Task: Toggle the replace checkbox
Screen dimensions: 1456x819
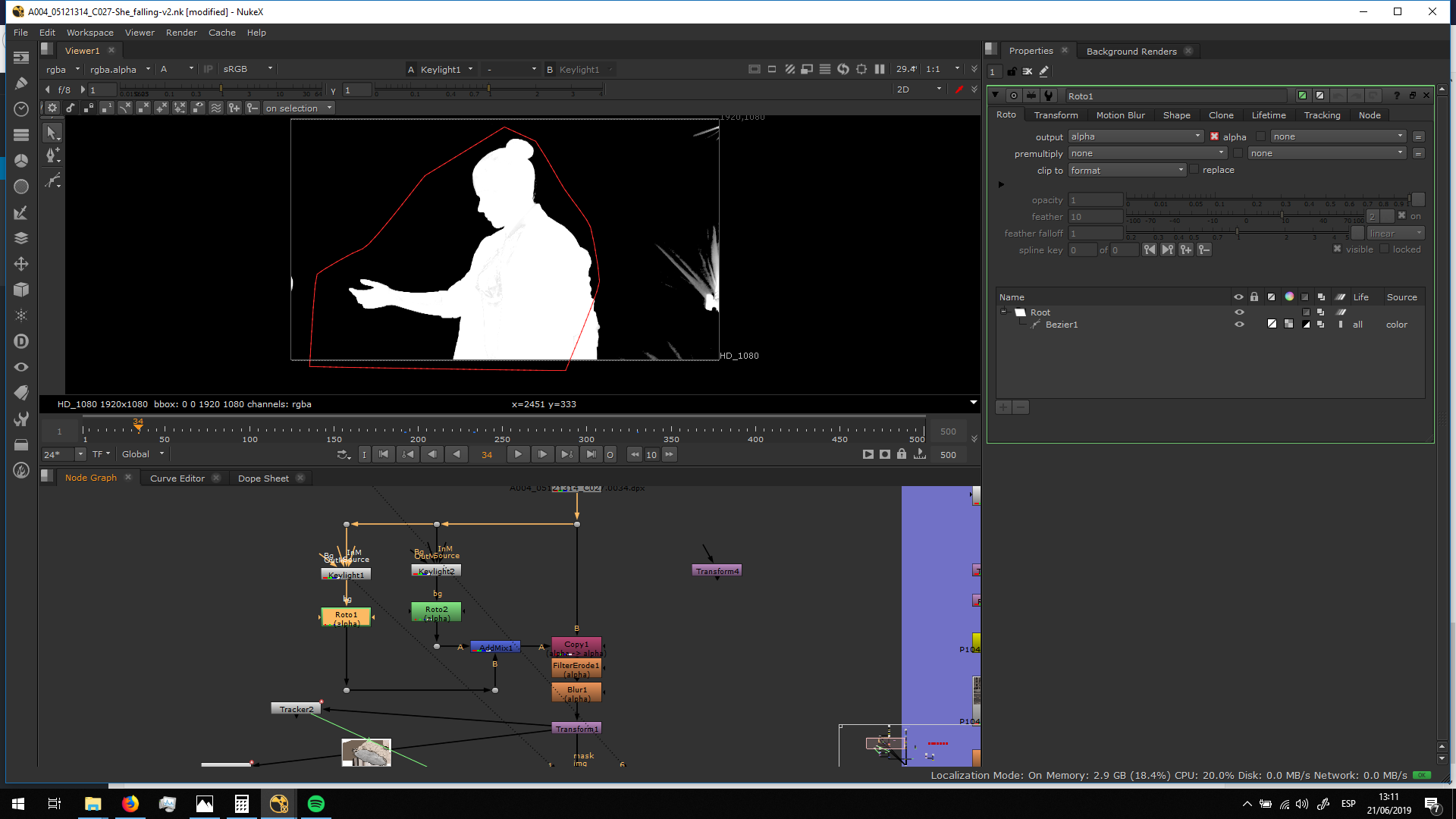Action: pos(1194,170)
